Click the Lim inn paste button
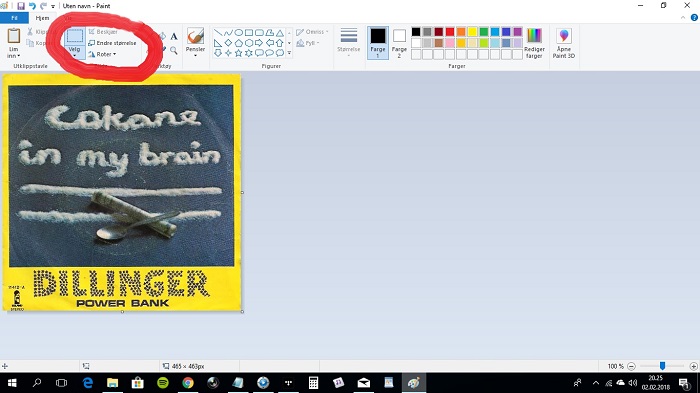This screenshot has height=393, width=700. click(x=14, y=43)
